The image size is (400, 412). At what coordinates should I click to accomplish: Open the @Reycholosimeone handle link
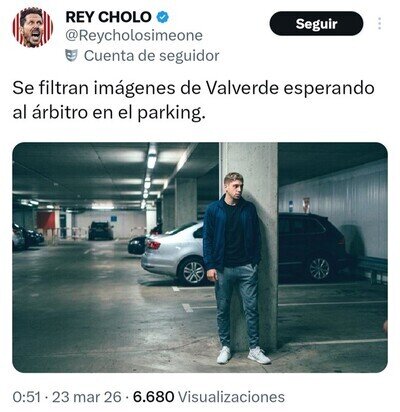click(x=134, y=36)
